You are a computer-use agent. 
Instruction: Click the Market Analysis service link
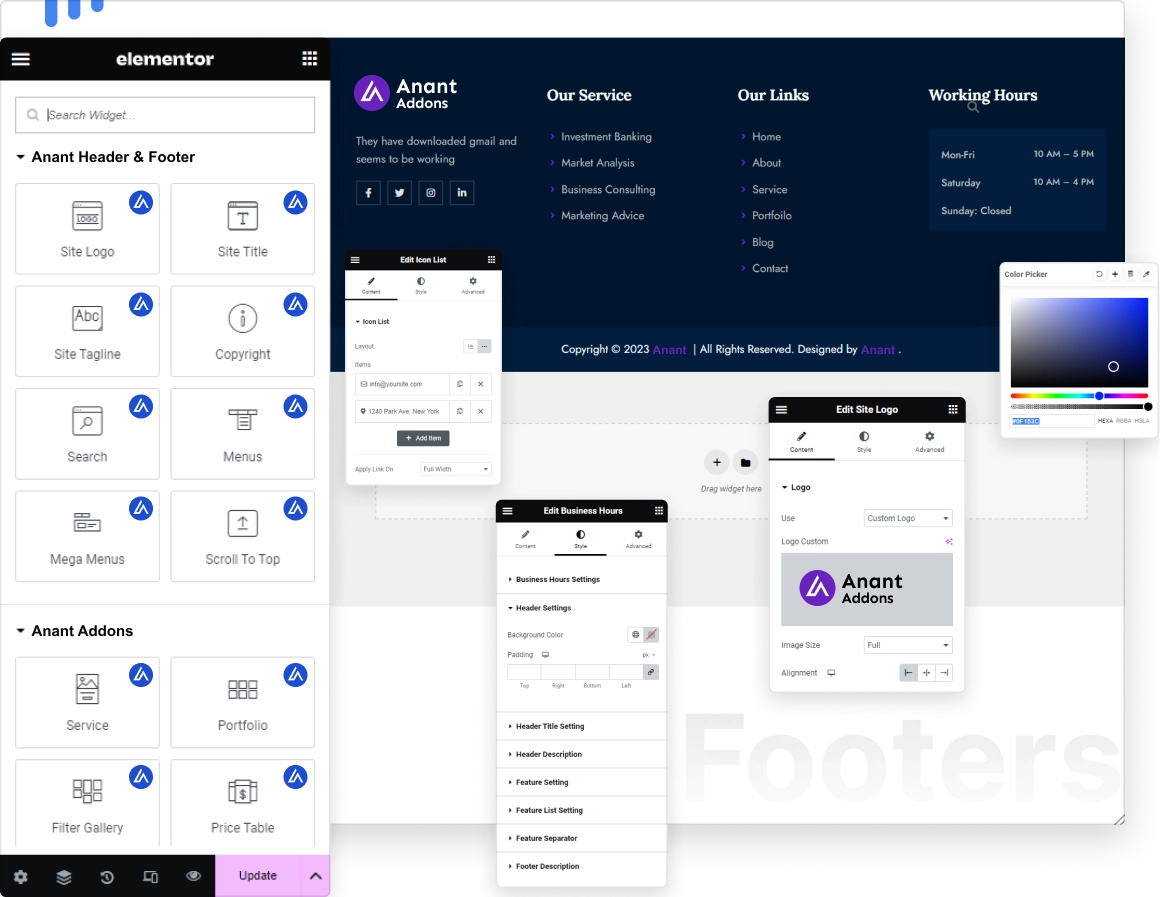point(597,163)
